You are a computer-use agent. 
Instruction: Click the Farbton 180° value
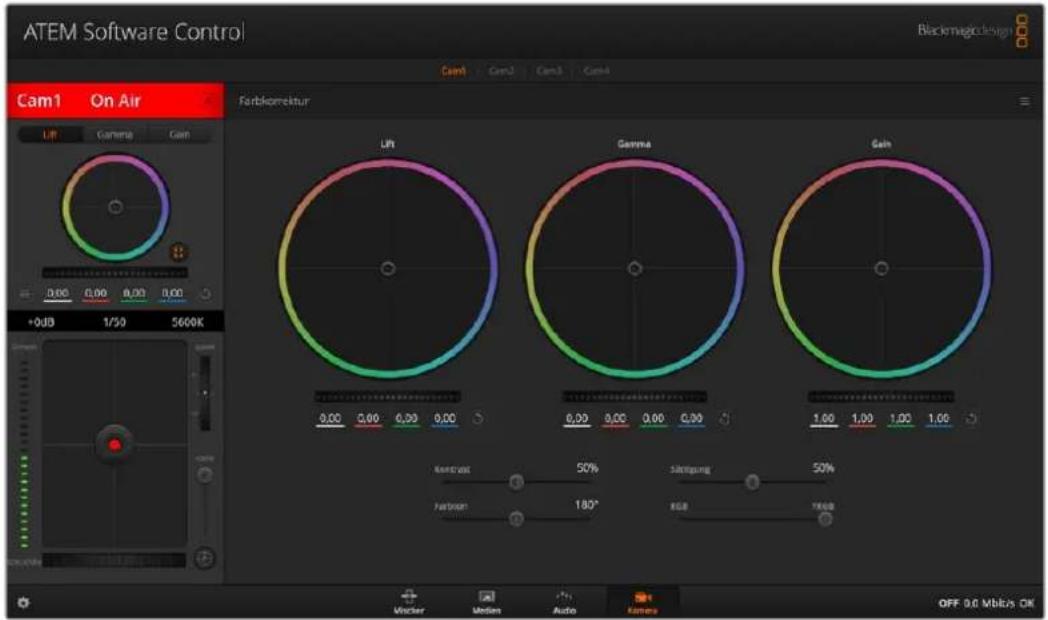coord(586,504)
